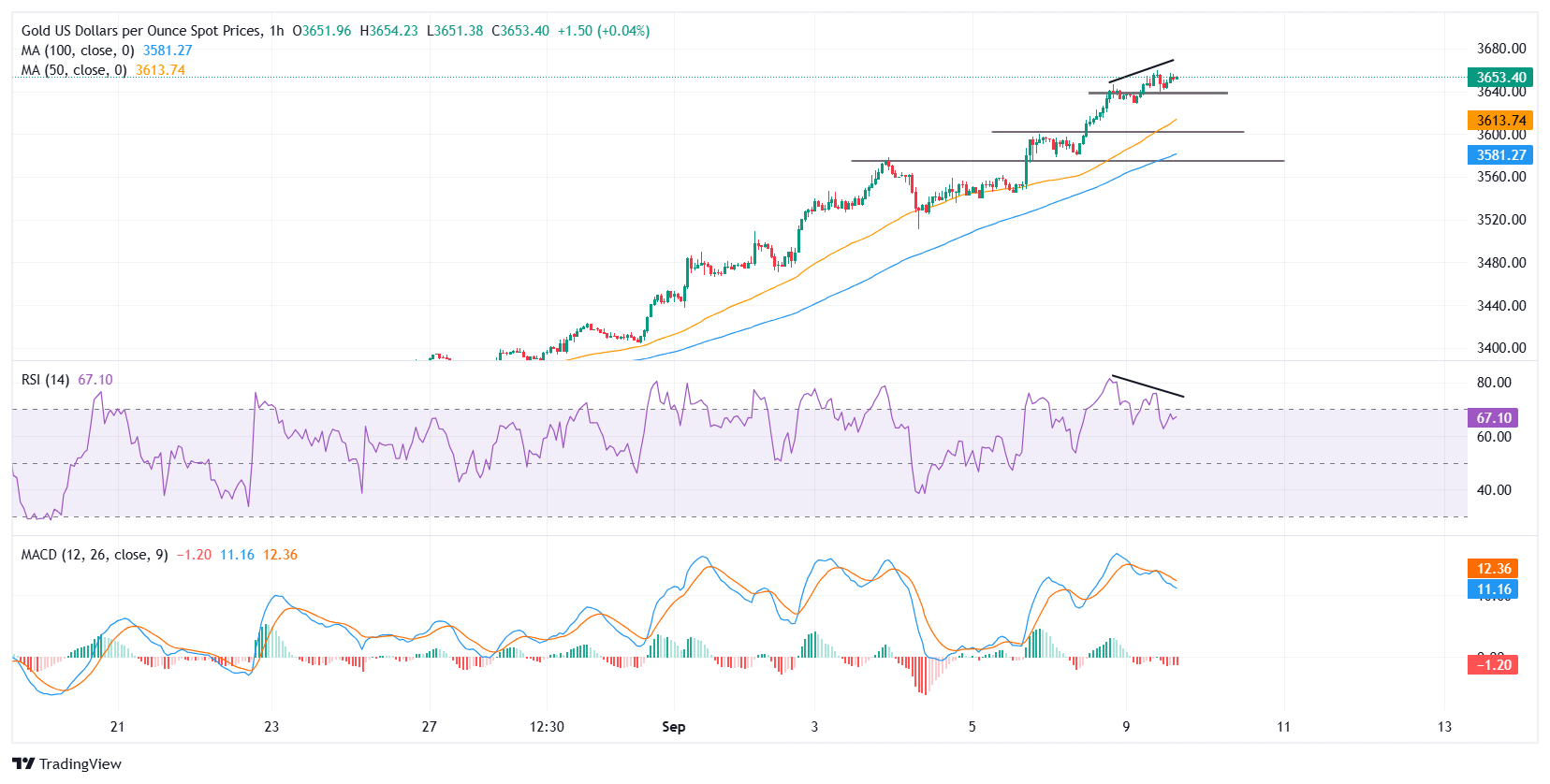The height and width of the screenshot is (784, 1550).
Task: Select the divergence trendline above the RSI peak
Action: pos(1148,387)
